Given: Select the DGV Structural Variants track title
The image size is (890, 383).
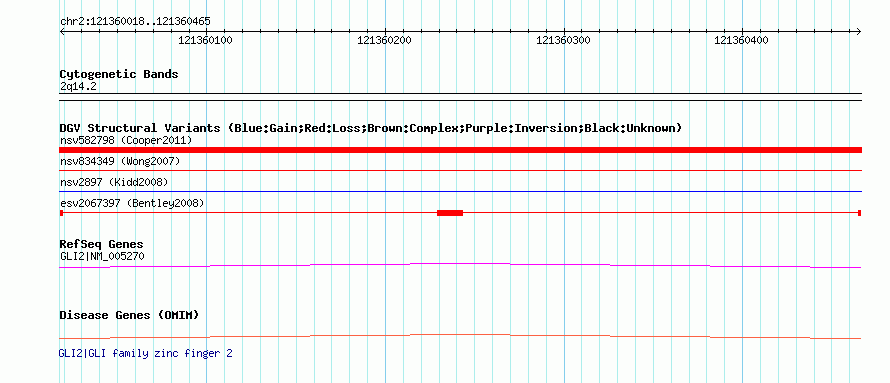Looking at the screenshot, I should pos(370,128).
